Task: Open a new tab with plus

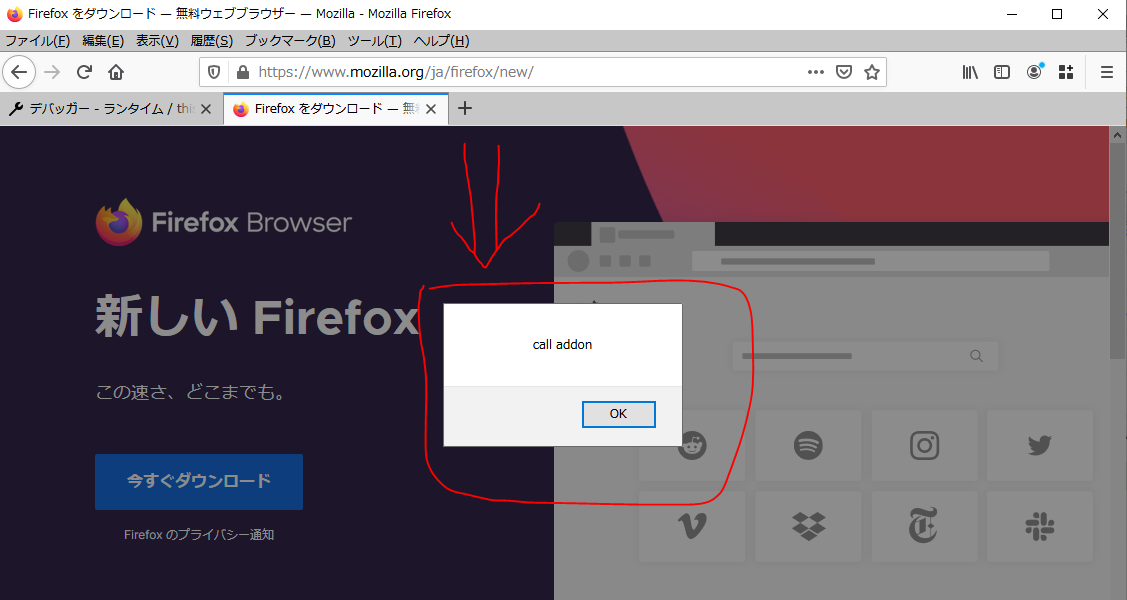Action: [465, 109]
